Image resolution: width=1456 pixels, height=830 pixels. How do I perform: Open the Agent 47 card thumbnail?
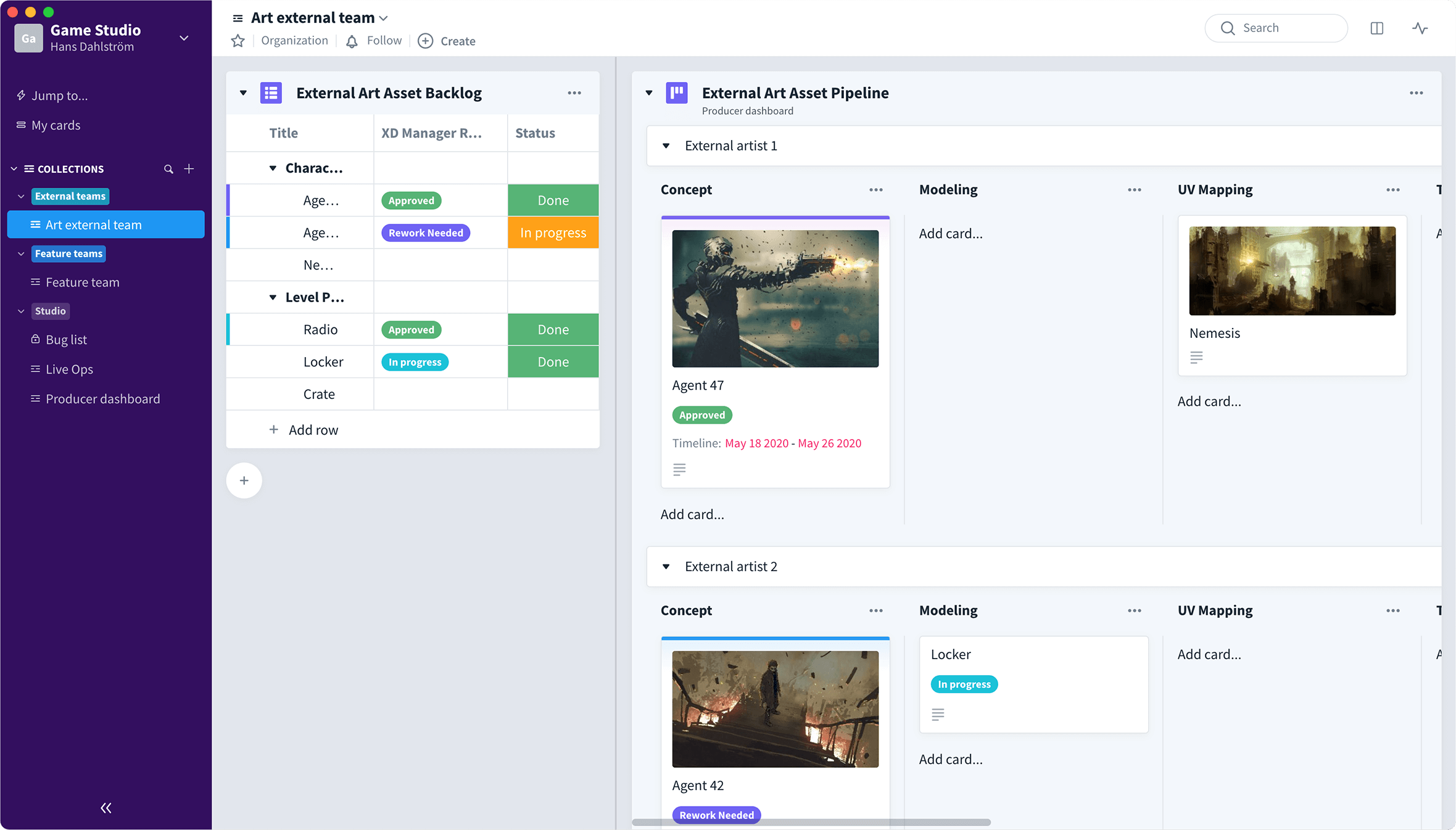(775, 299)
